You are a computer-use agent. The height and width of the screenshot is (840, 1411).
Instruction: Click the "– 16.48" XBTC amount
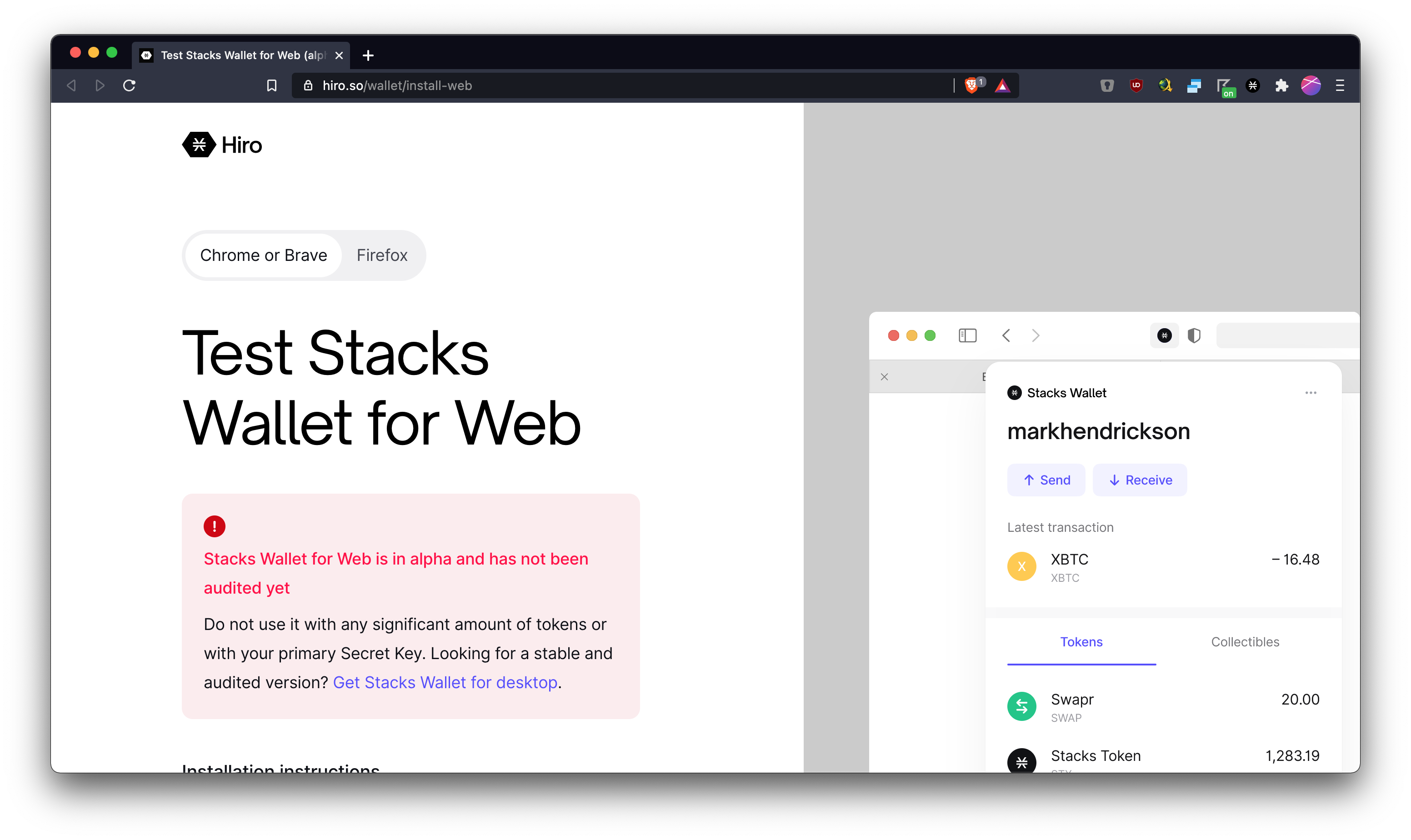1295,560
